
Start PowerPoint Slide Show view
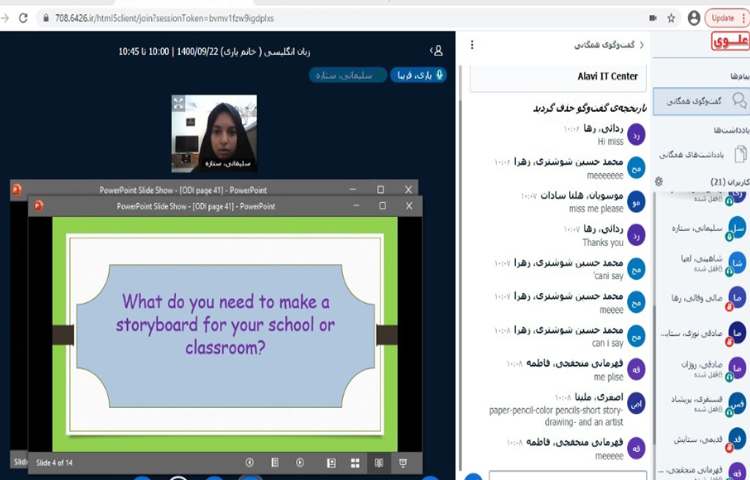pos(403,462)
